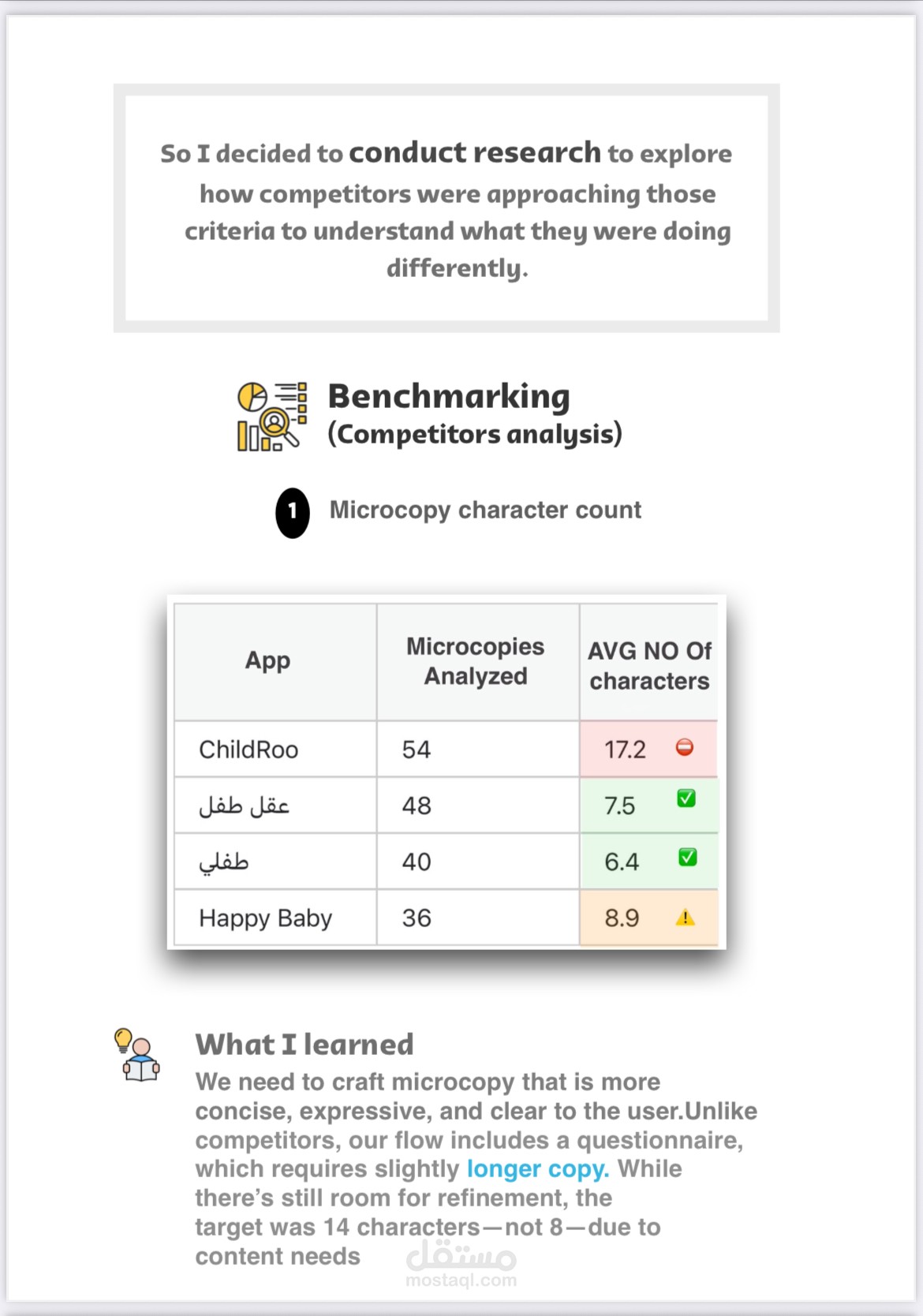The height and width of the screenshot is (1316, 923).
Task: Open the blue "longer copy." link
Action: click(538, 1168)
